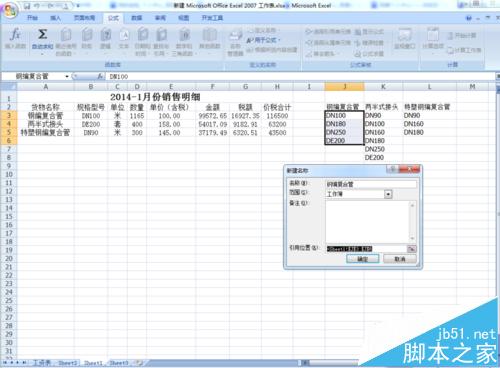The image size is (500, 368).
Task: Click Evaluate Formula in the ribbon
Action: click(x=369, y=54)
